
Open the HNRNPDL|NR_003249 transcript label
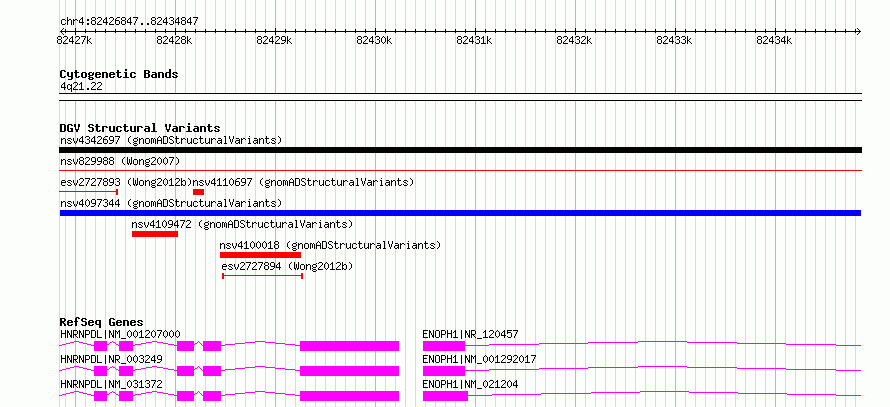click(111, 359)
